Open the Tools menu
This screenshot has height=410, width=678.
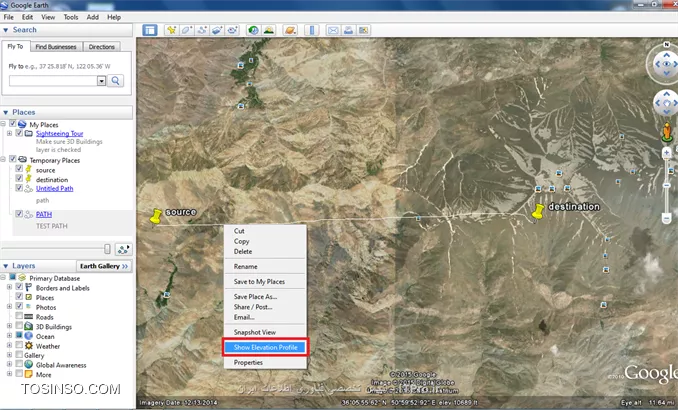(x=71, y=17)
